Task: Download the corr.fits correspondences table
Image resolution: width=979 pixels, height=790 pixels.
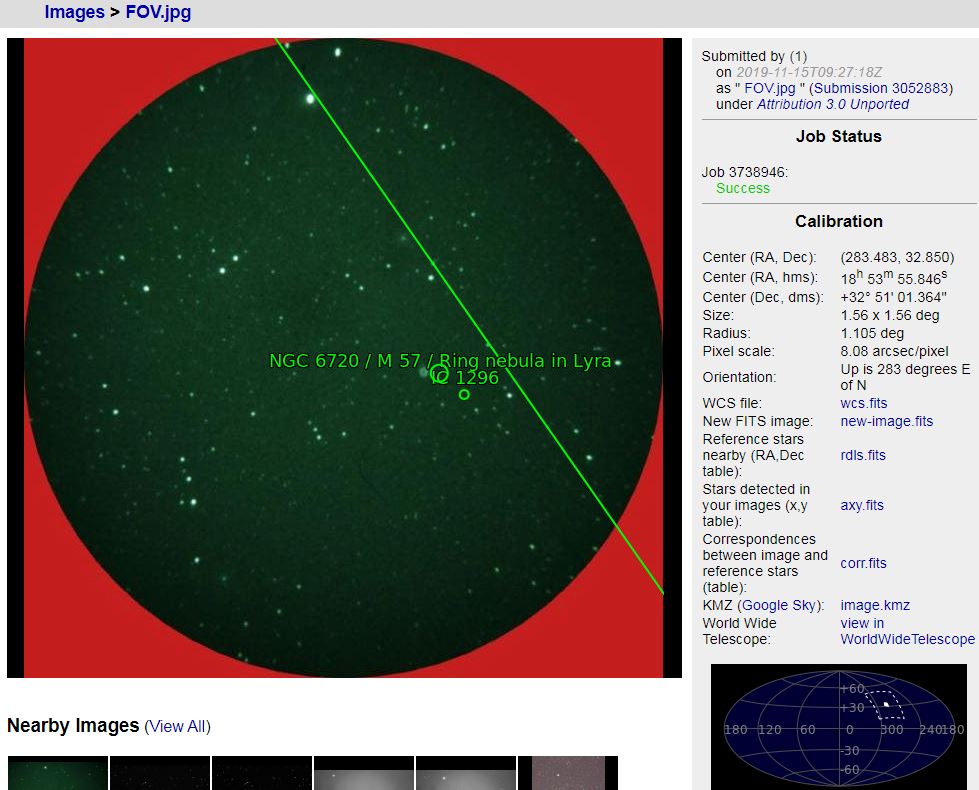Action: click(x=863, y=563)
